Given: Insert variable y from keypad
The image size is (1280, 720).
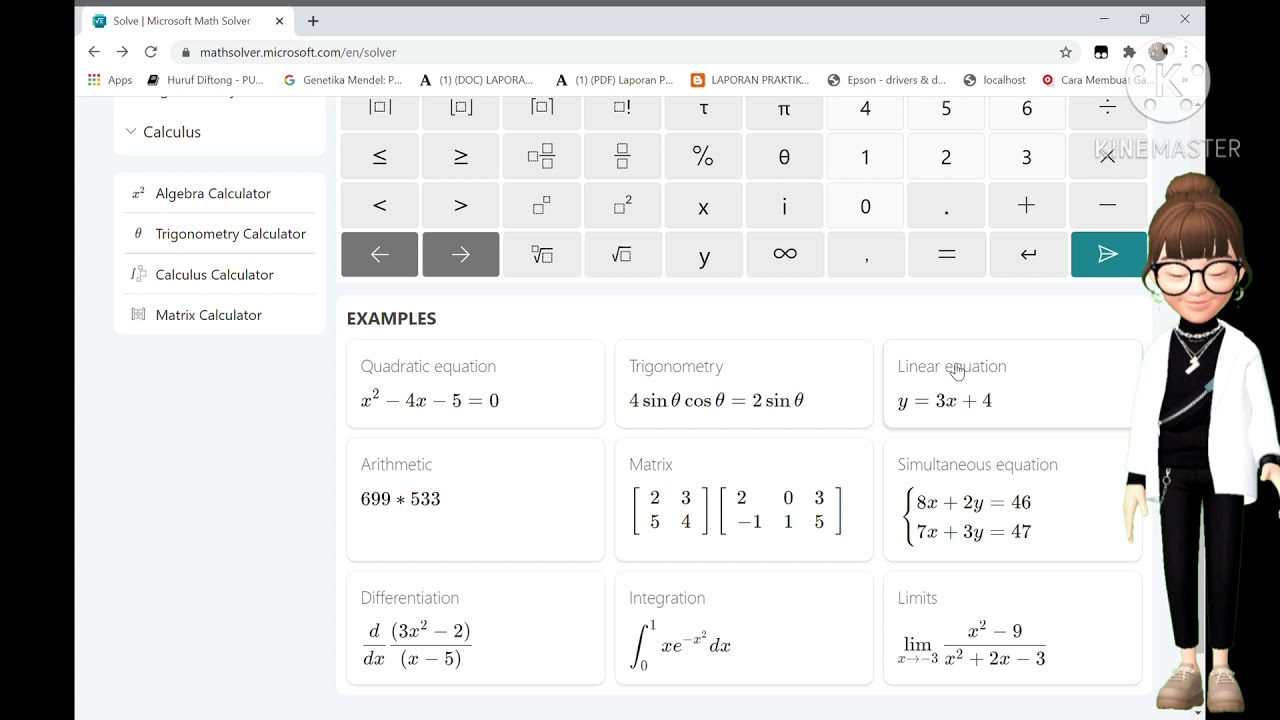Looking at the screenshot, I should pyautogui.click(x=703, y=254).
